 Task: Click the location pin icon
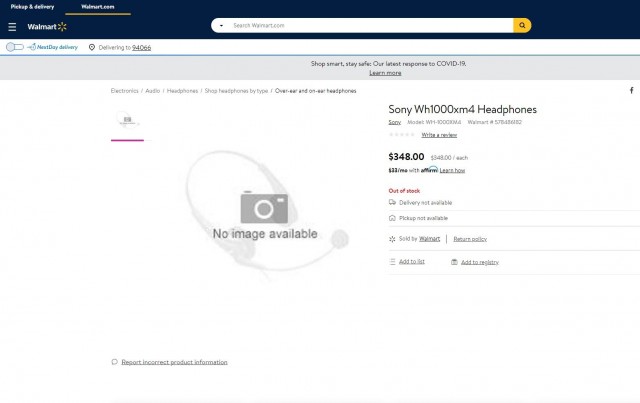[x=92, y=47]
